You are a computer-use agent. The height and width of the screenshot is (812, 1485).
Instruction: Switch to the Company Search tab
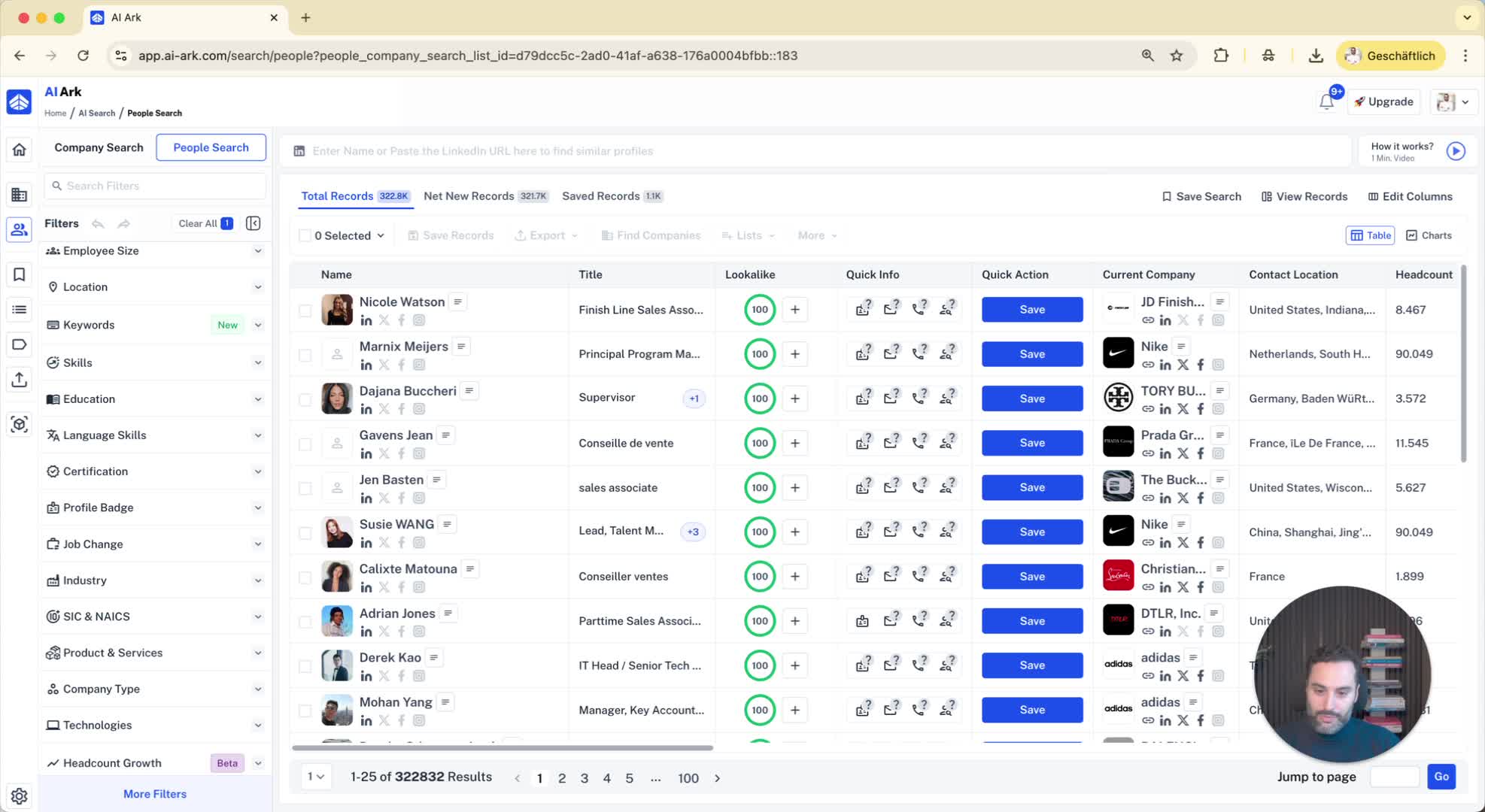pos(99,147)
